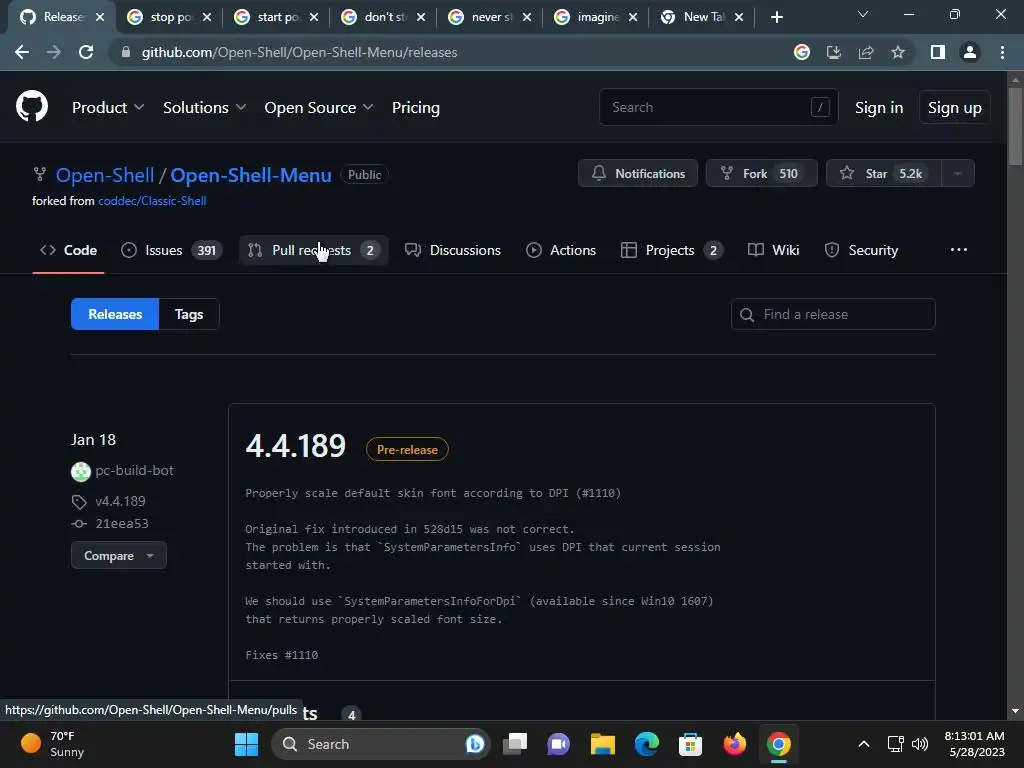Click the pc-build-bot avatar
This screenshot has height=768, width=1024.
[x=81, y=472]
